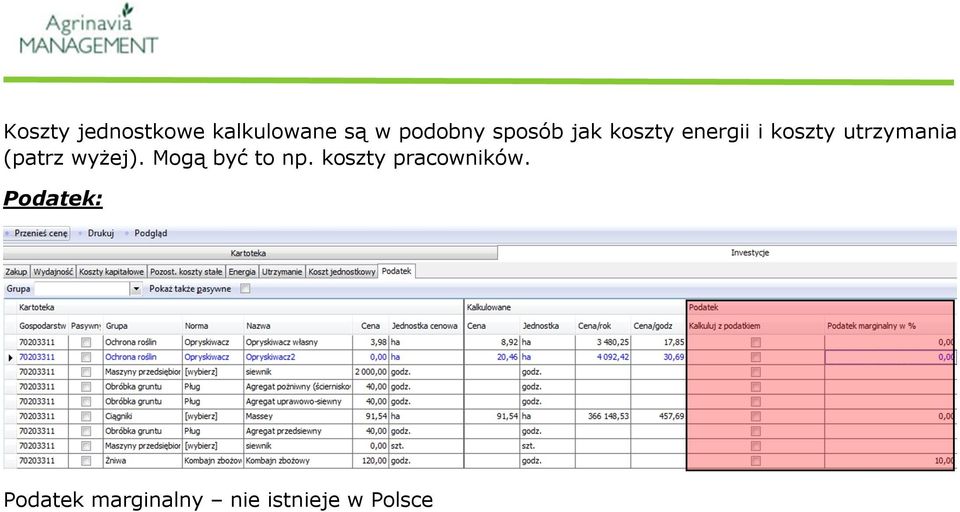Go to the Energia tab
The width and height of the screenshot is (960, 512).
coord(242,272)
